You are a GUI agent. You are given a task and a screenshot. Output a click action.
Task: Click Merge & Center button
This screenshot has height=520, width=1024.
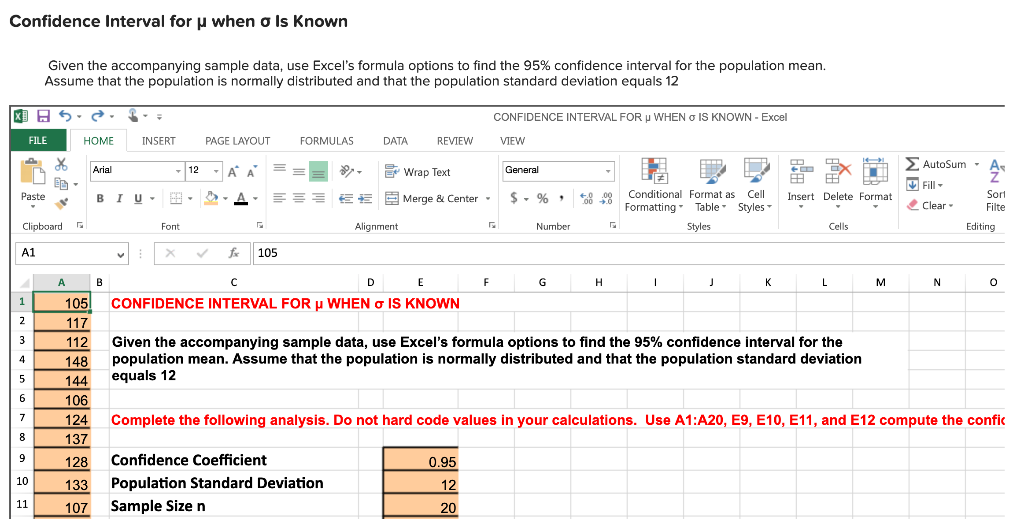431,199
